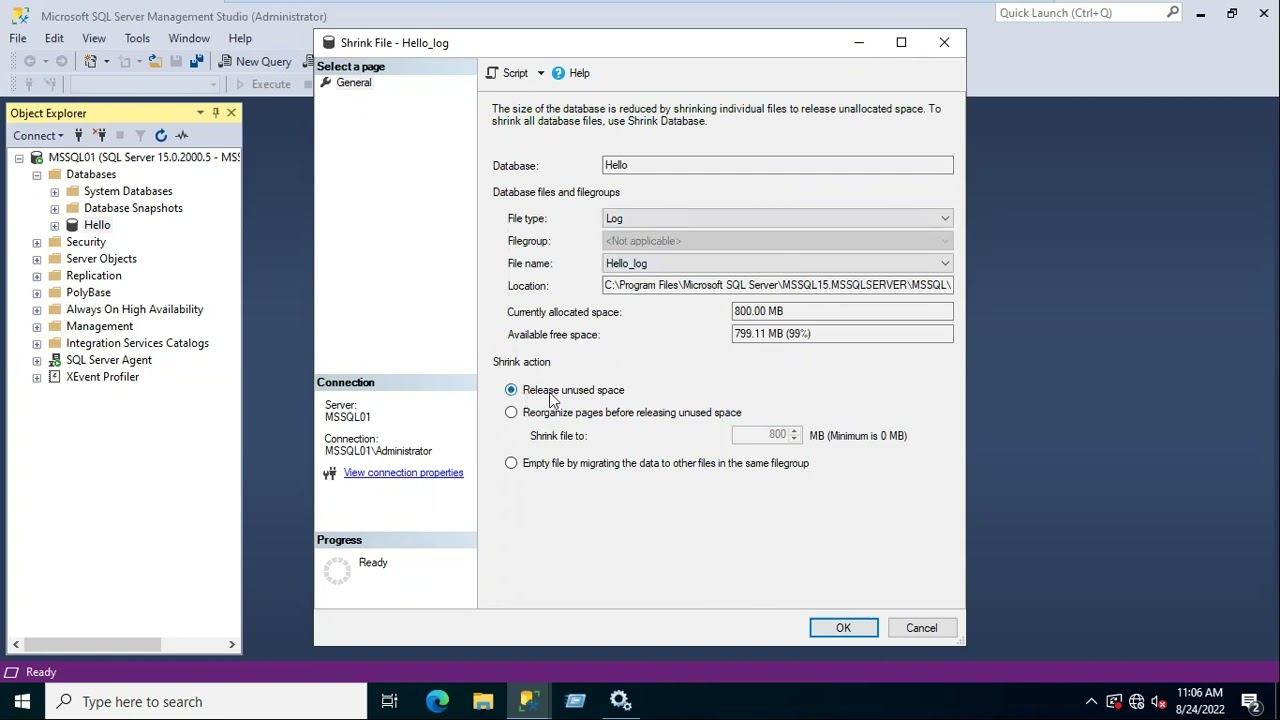Click the XEvent Profiler icon in tree
The height and width of the screenshot is (720, 1280).
pyautogui.click(x=54, y=378)
